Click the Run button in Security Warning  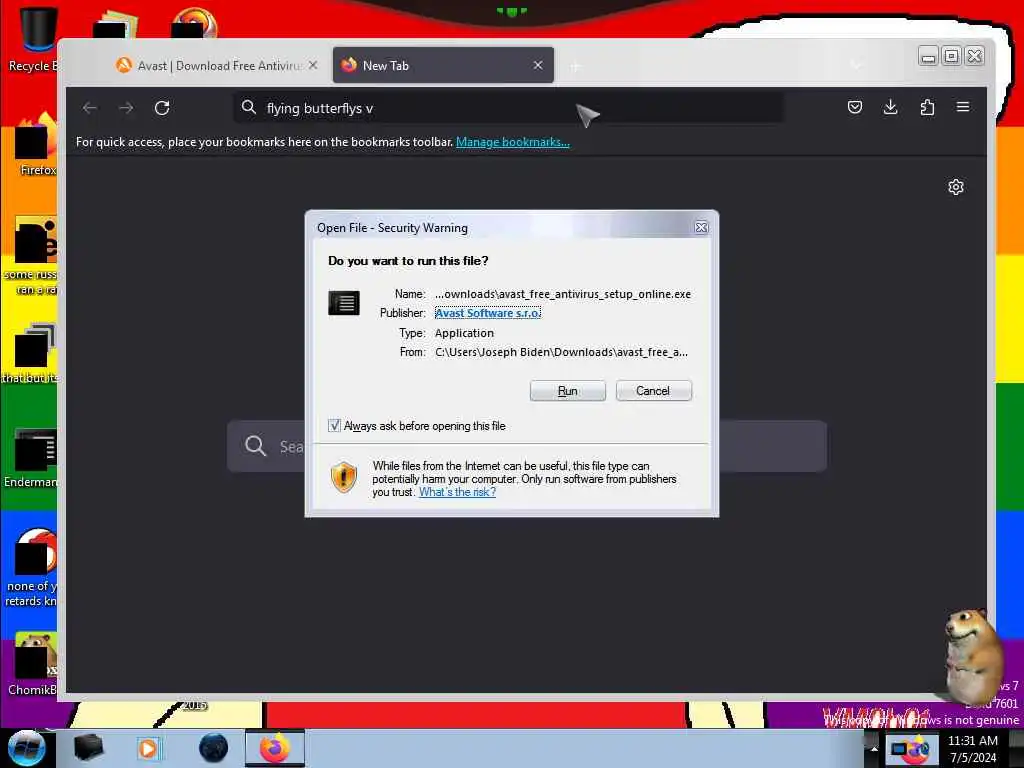pyautogui.click(x=568, y=391)
